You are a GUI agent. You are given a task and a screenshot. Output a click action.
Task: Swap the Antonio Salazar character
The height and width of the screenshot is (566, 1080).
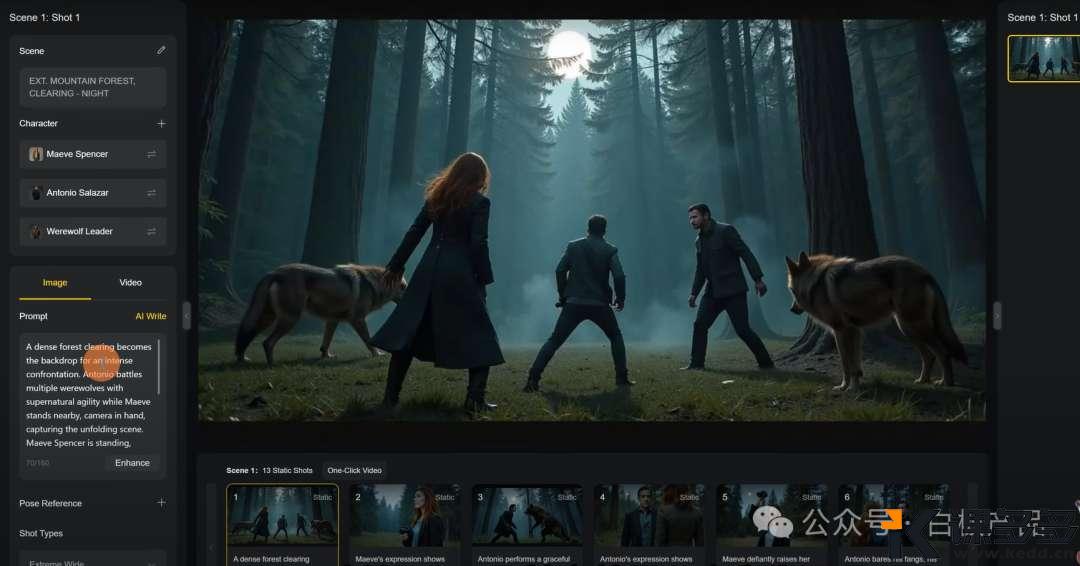[151, 193]
